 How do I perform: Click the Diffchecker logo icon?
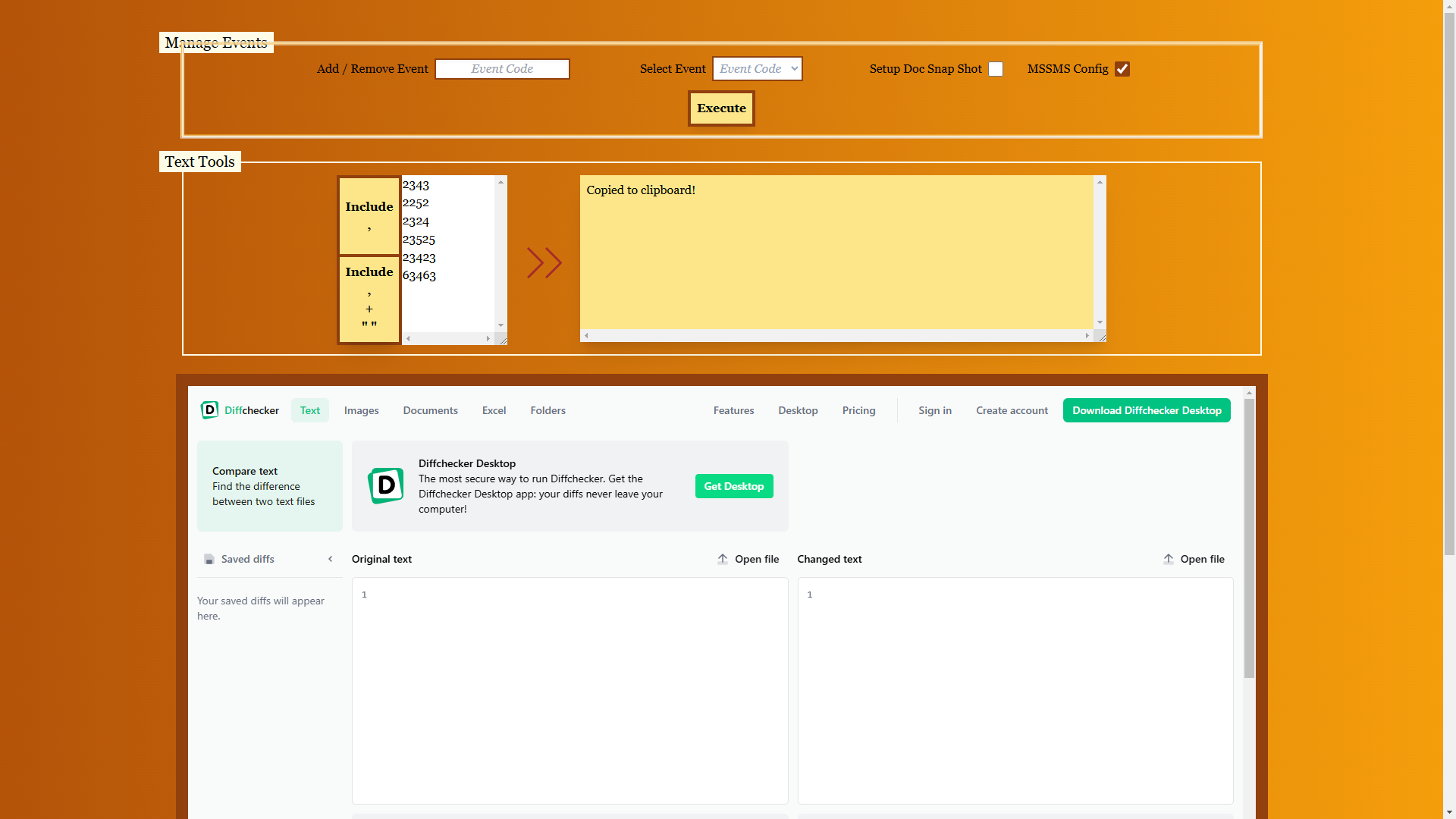click(209, 410)
